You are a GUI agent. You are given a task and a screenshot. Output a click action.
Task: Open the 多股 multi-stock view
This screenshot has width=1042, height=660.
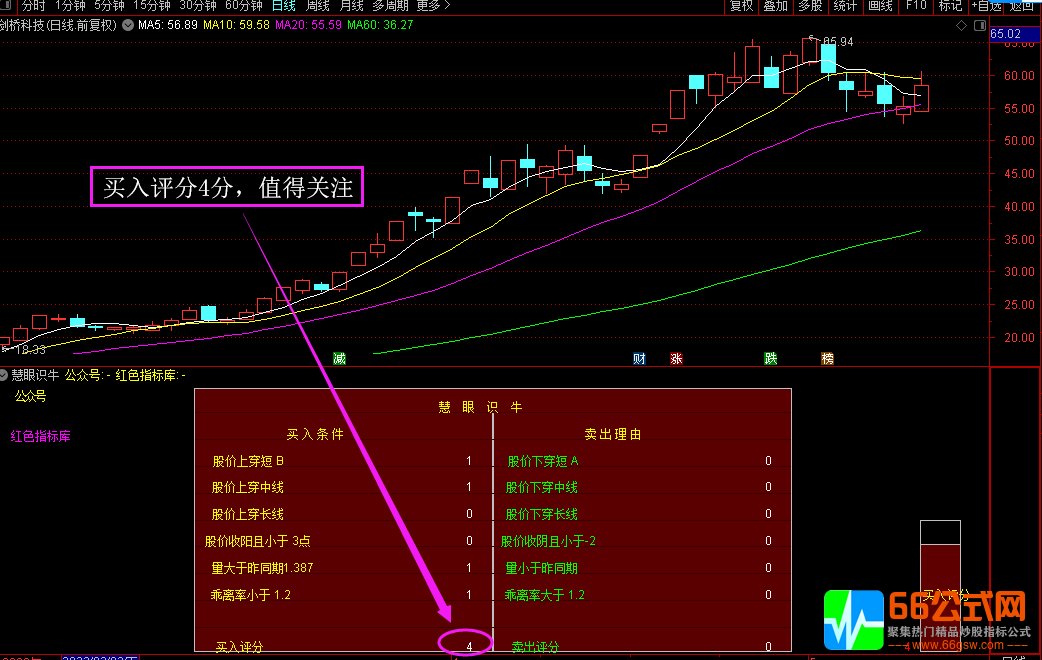pos(810,6)
